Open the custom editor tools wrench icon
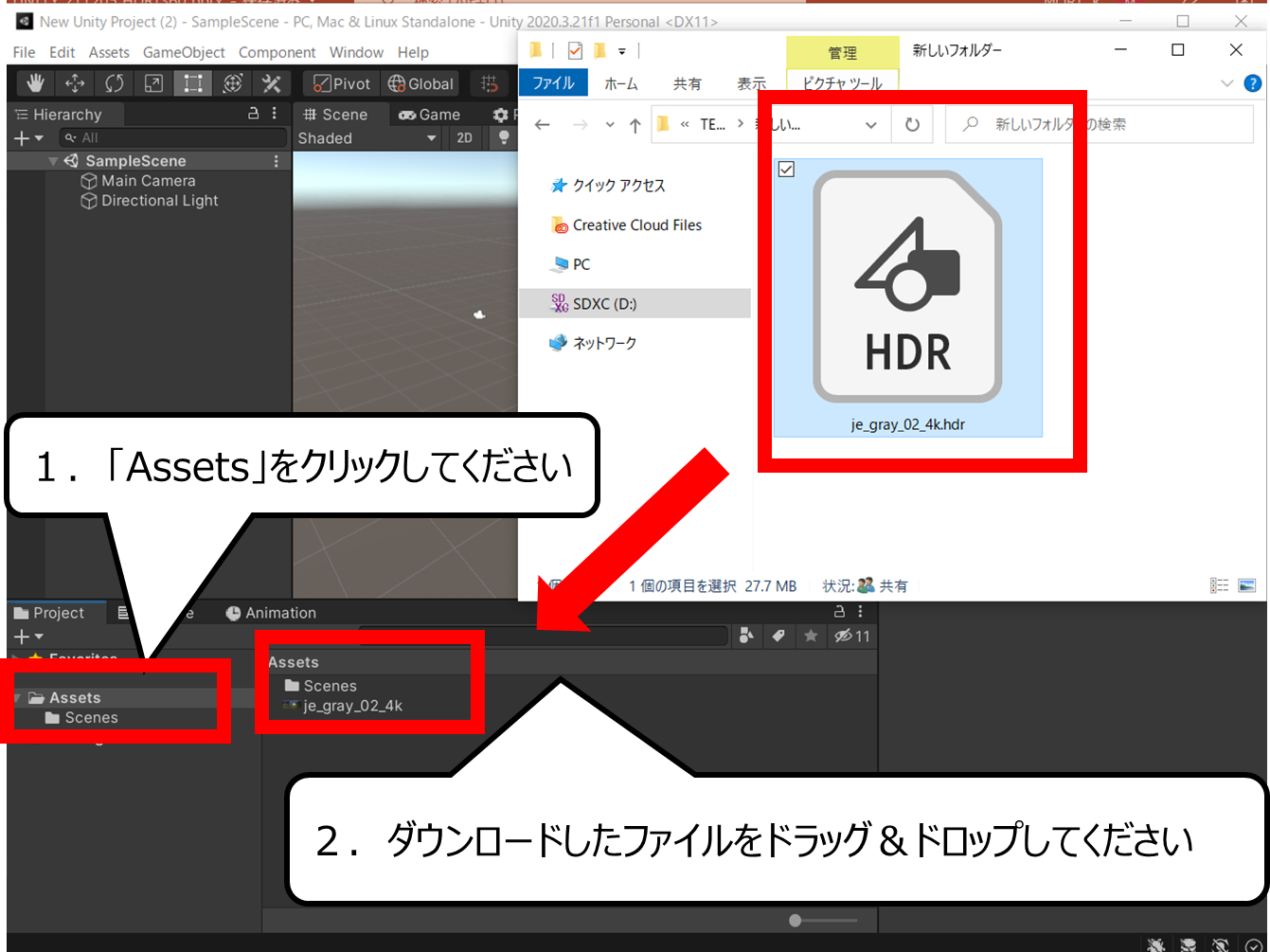The width and height of the screenshot is (1270, 952). pyautogui.click(x=271, y=83)
